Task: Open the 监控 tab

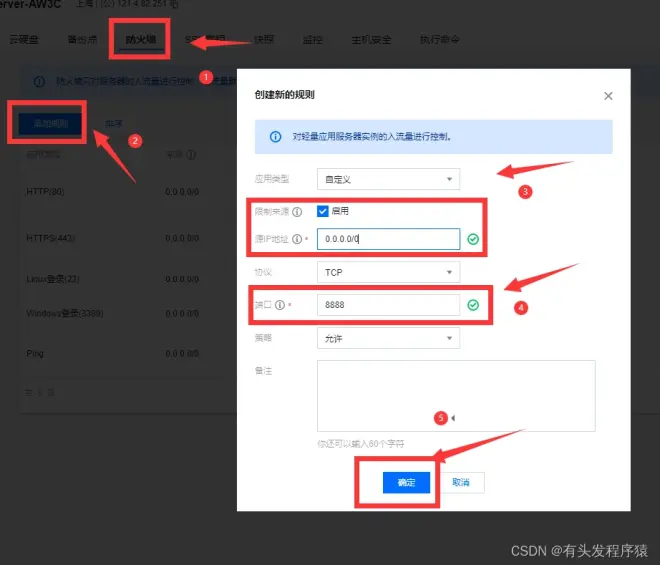Action: [x=313, y=40]
